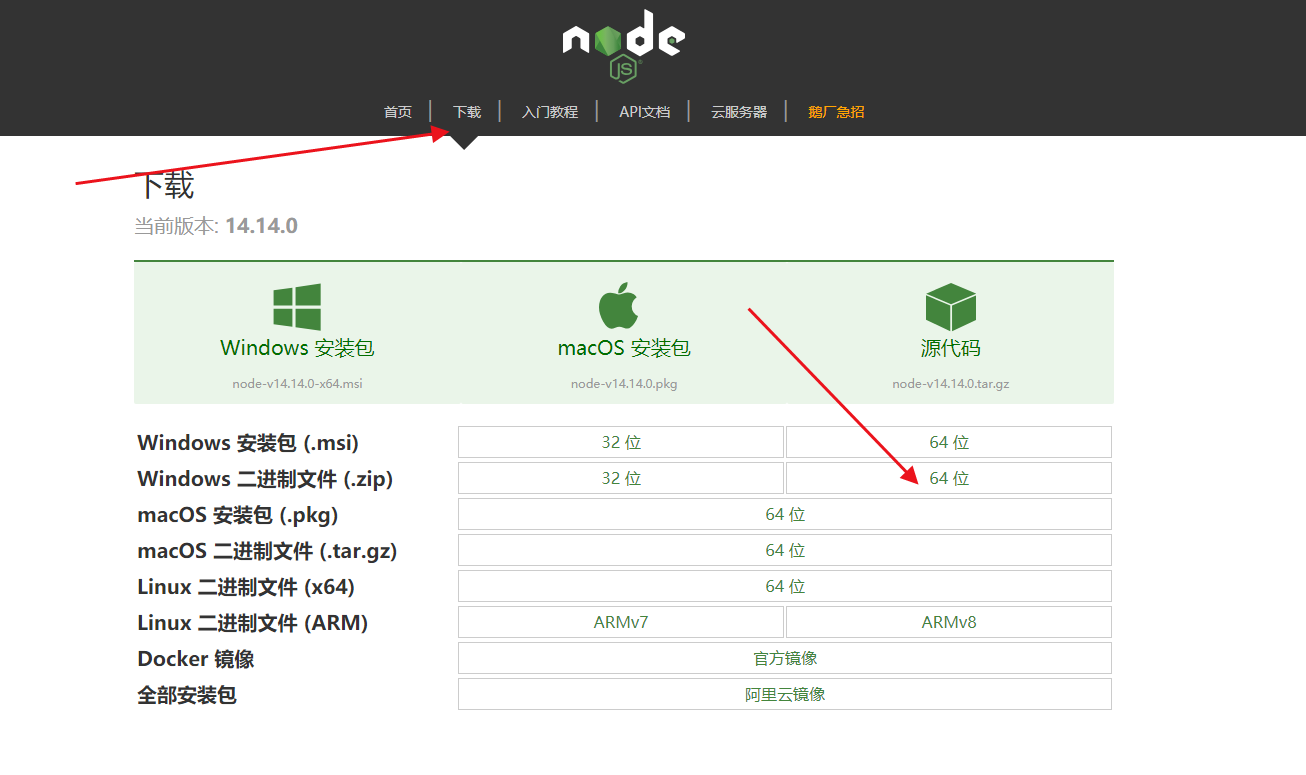Click the macOS 安装包 title link

click(624, 348)
